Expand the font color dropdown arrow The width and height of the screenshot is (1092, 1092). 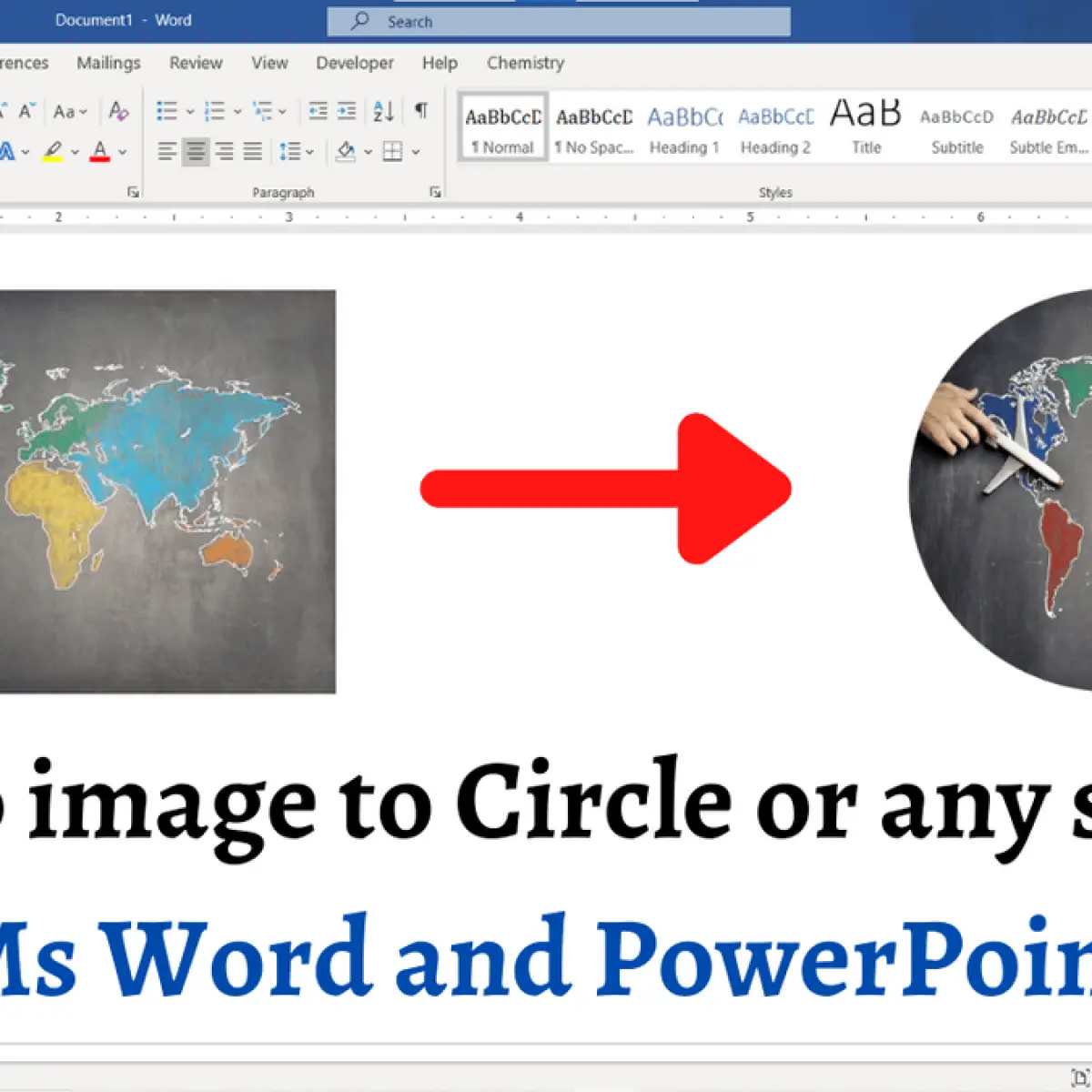pyautogui.click(x=123, y=151)
